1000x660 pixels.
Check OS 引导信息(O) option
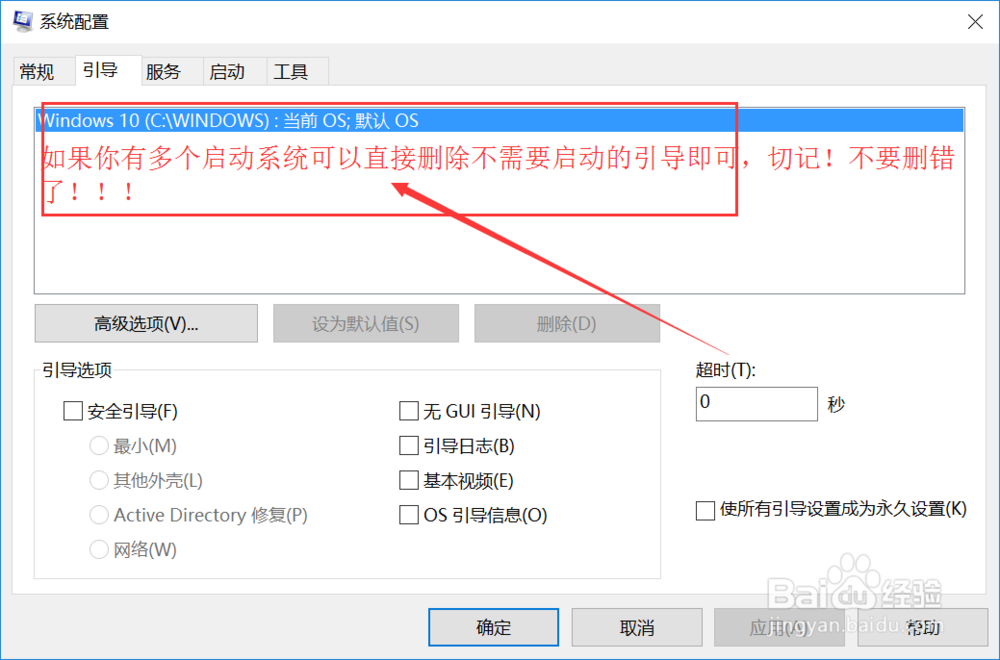[x=409, y=515]
